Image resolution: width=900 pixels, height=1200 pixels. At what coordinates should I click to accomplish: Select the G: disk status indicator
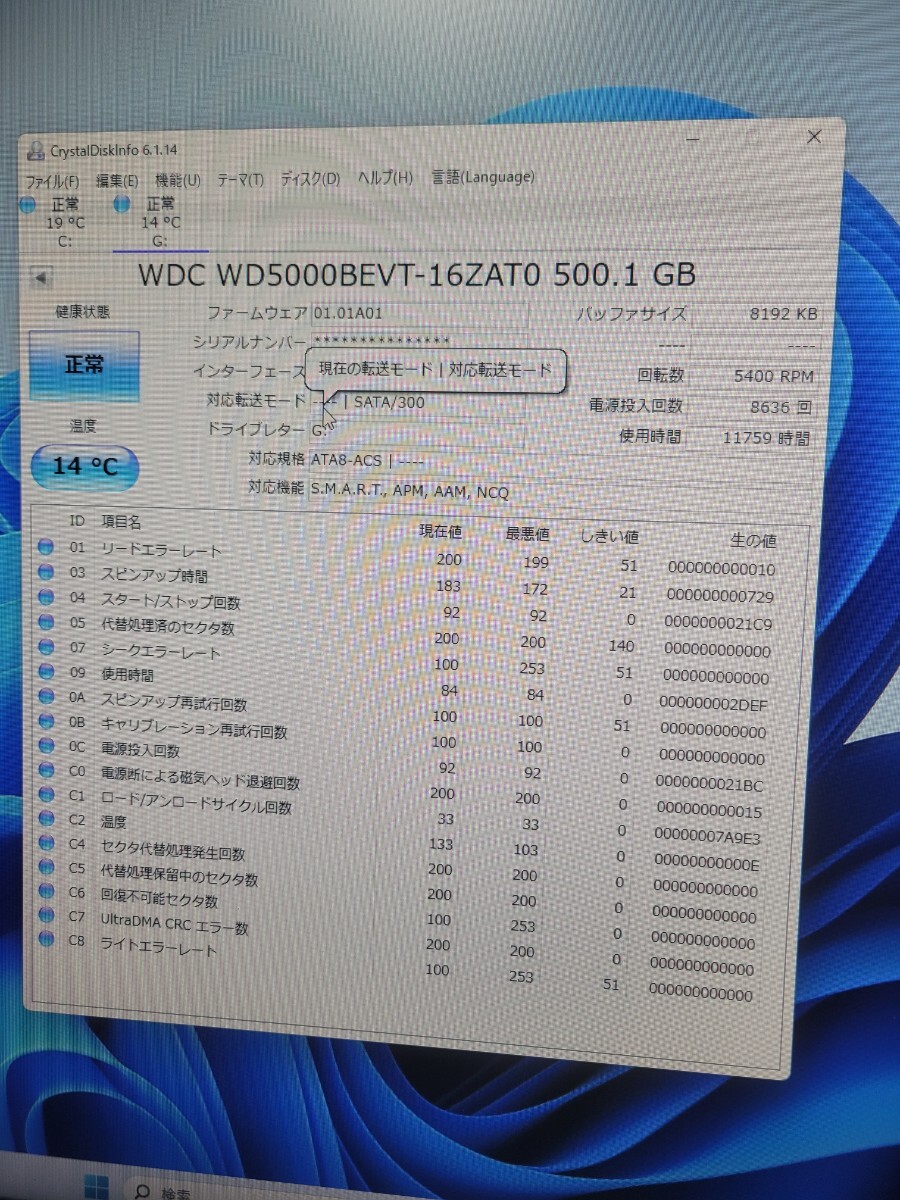pos(123,204)
